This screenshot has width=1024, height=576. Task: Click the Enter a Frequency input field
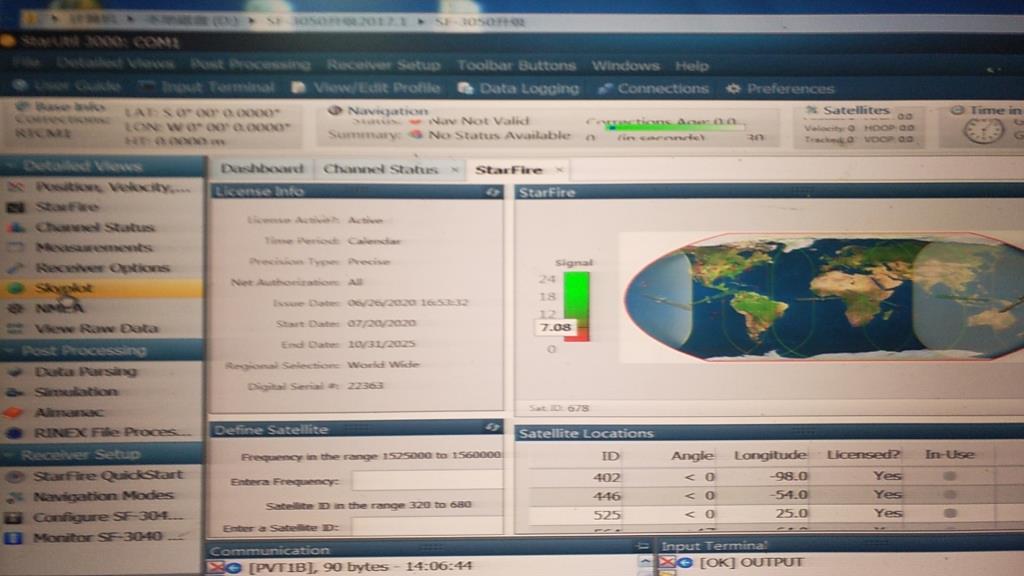click(426, 481)
